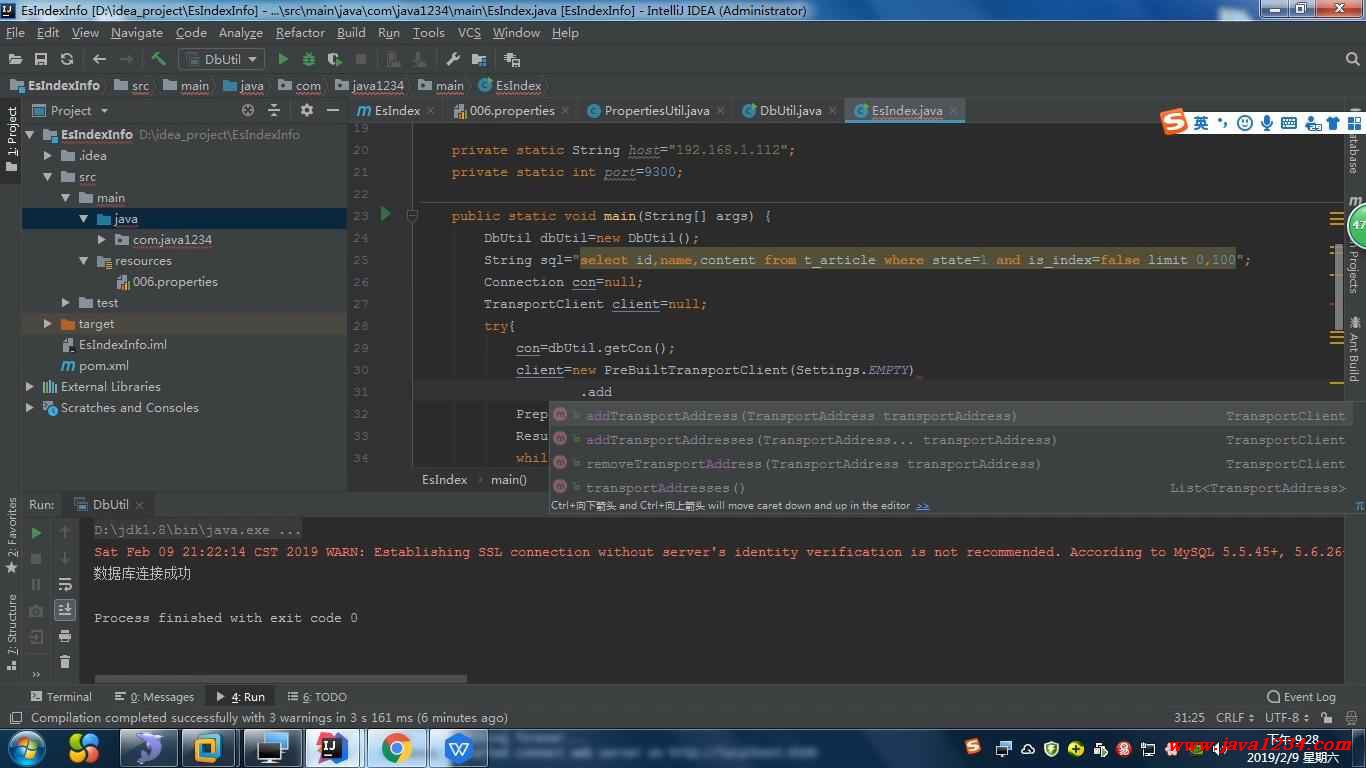Switch to the PropertiesUtil.java tab

[x=656, y=111]
